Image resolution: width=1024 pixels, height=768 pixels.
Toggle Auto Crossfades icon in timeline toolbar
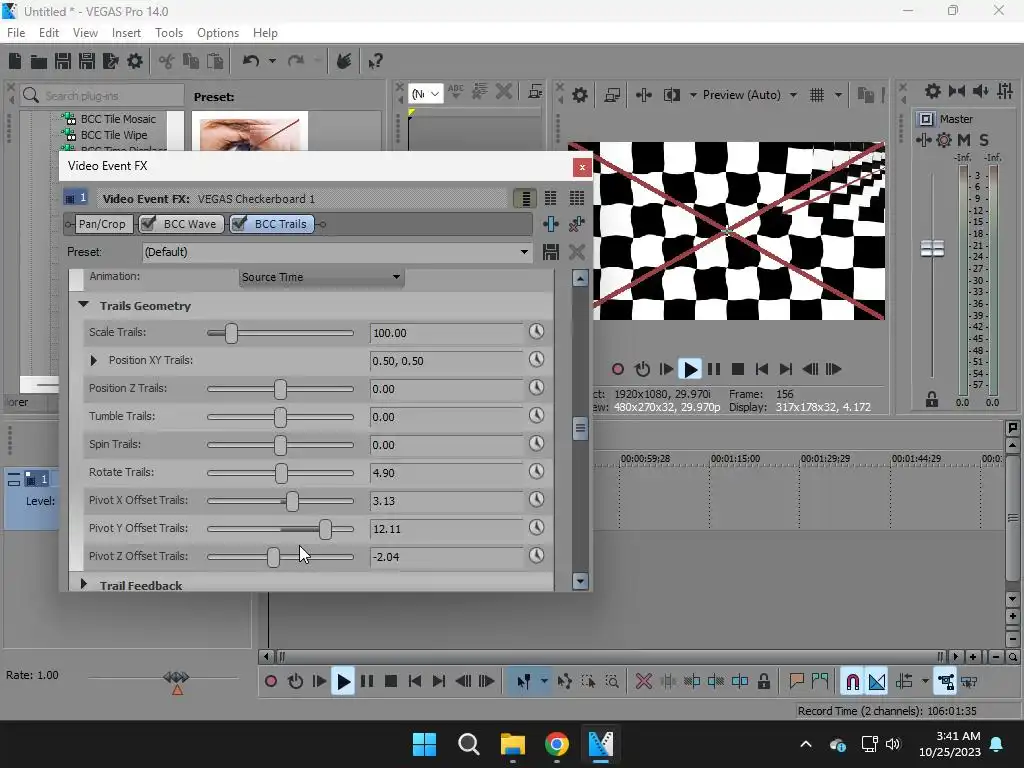876,682
